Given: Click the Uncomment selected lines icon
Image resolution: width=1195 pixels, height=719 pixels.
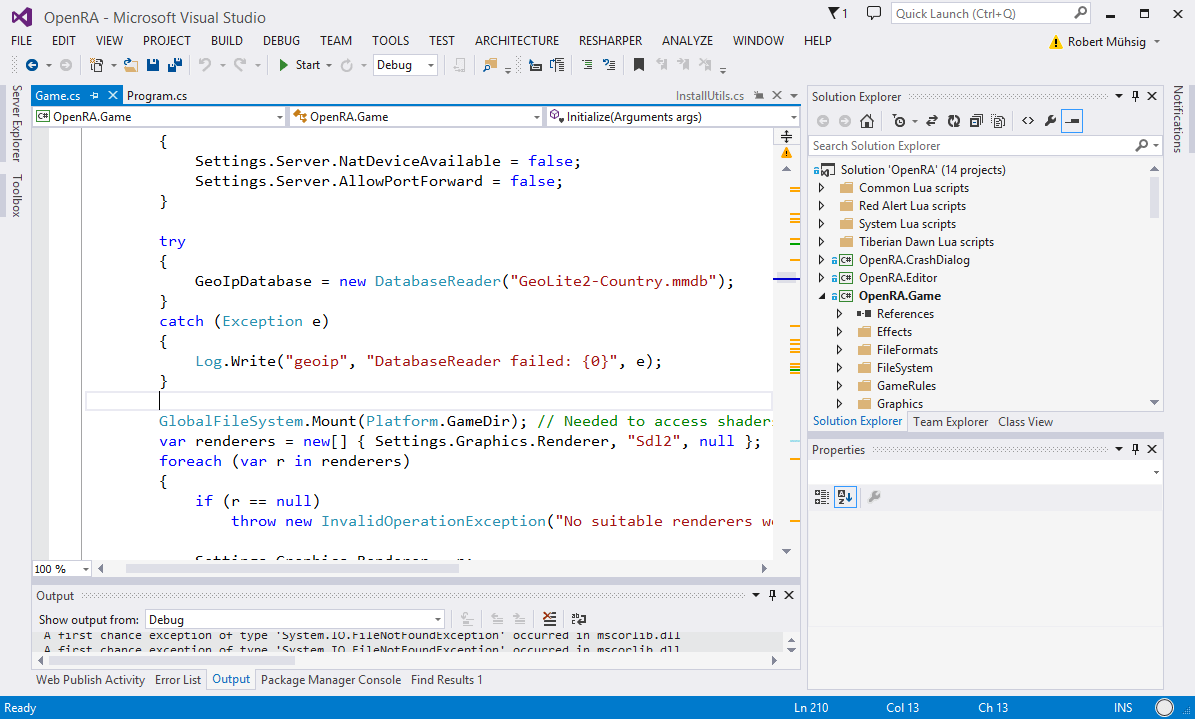Looking at the screenshot, I should (x=609, y=66).
